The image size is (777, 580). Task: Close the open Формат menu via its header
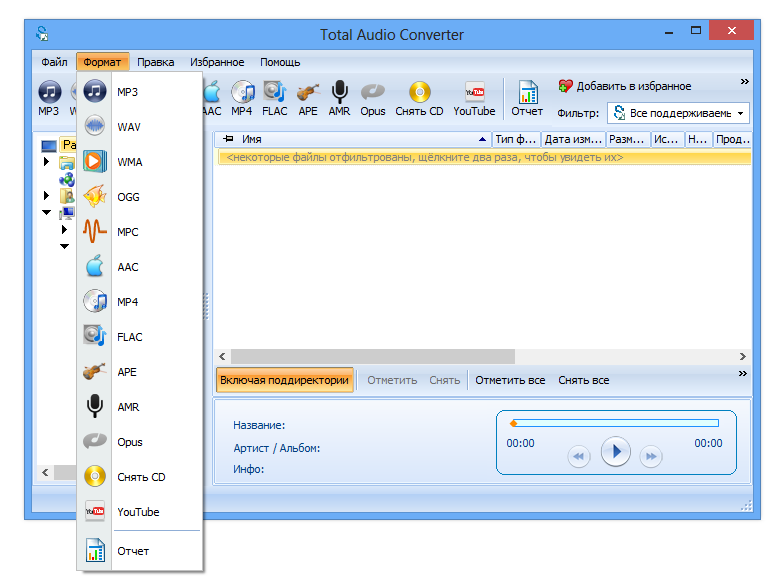(102, 62)
